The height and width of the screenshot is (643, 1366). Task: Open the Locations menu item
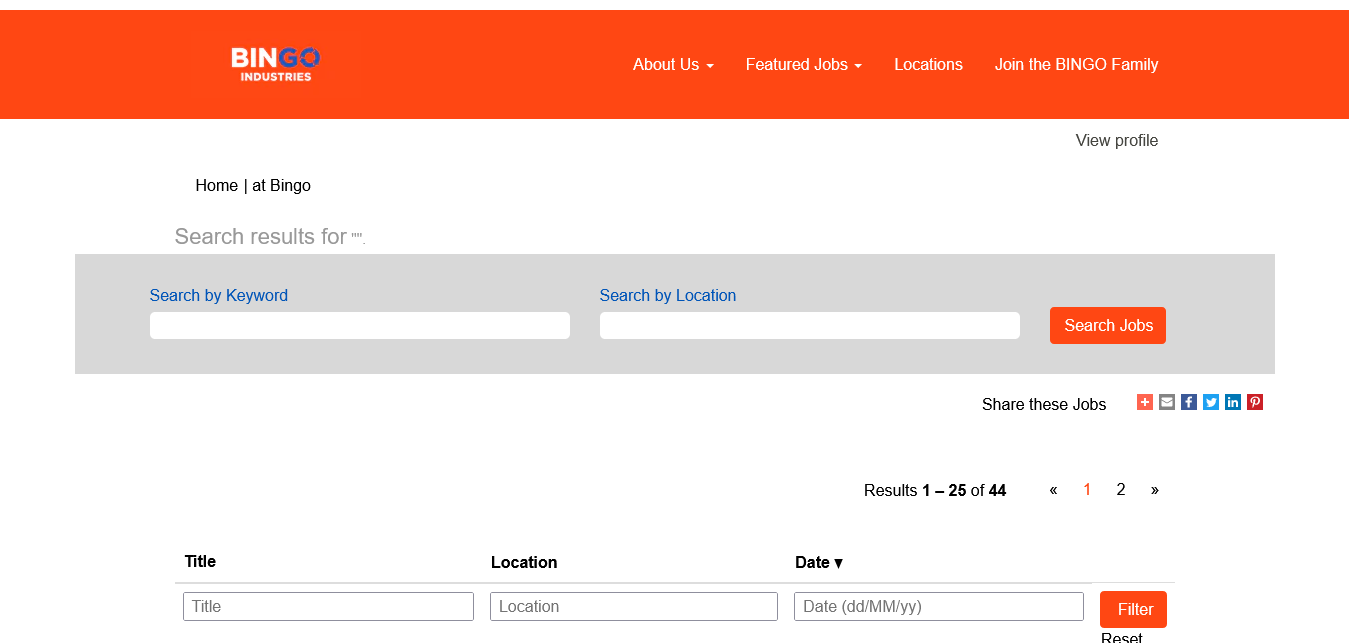(x=928, y=64)
